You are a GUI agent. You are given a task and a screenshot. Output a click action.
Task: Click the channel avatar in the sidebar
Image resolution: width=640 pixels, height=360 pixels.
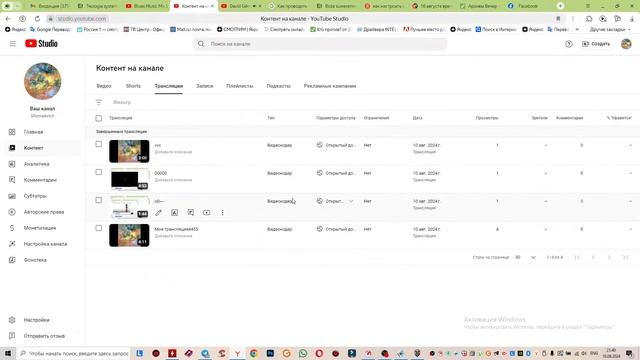point(42,81)
